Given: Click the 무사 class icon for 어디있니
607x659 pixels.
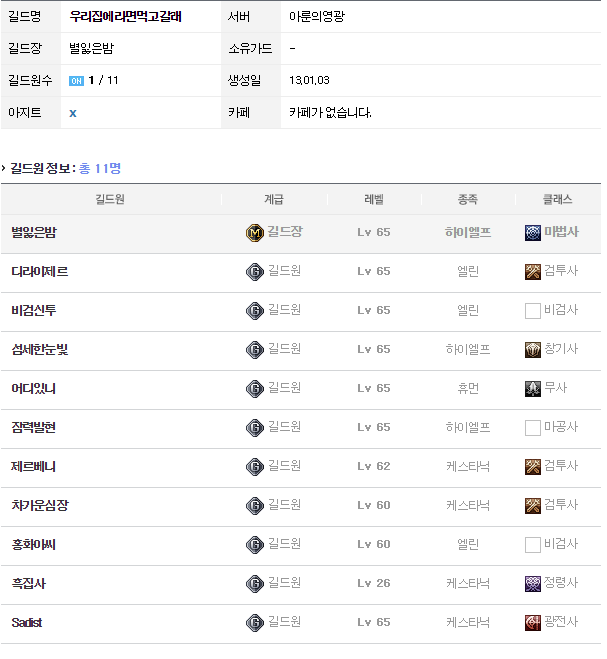Looking at the screenshot, I should point(533,388).
